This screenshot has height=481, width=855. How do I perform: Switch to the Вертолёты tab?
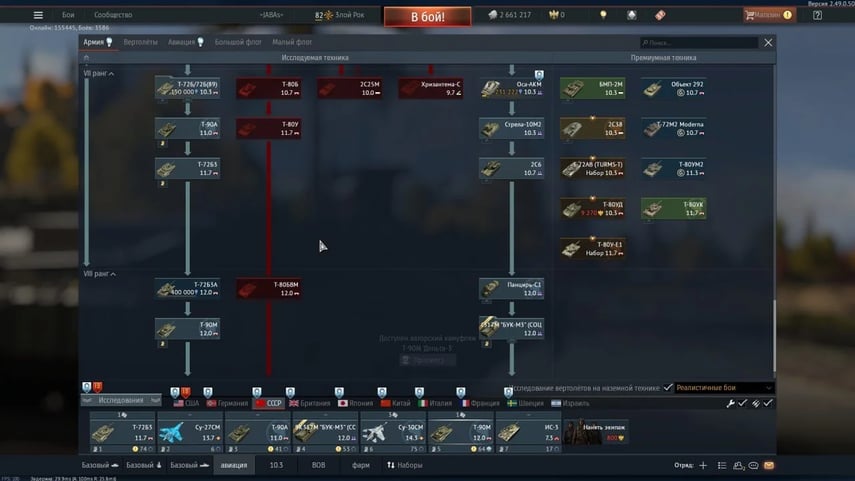pos(141,43)
